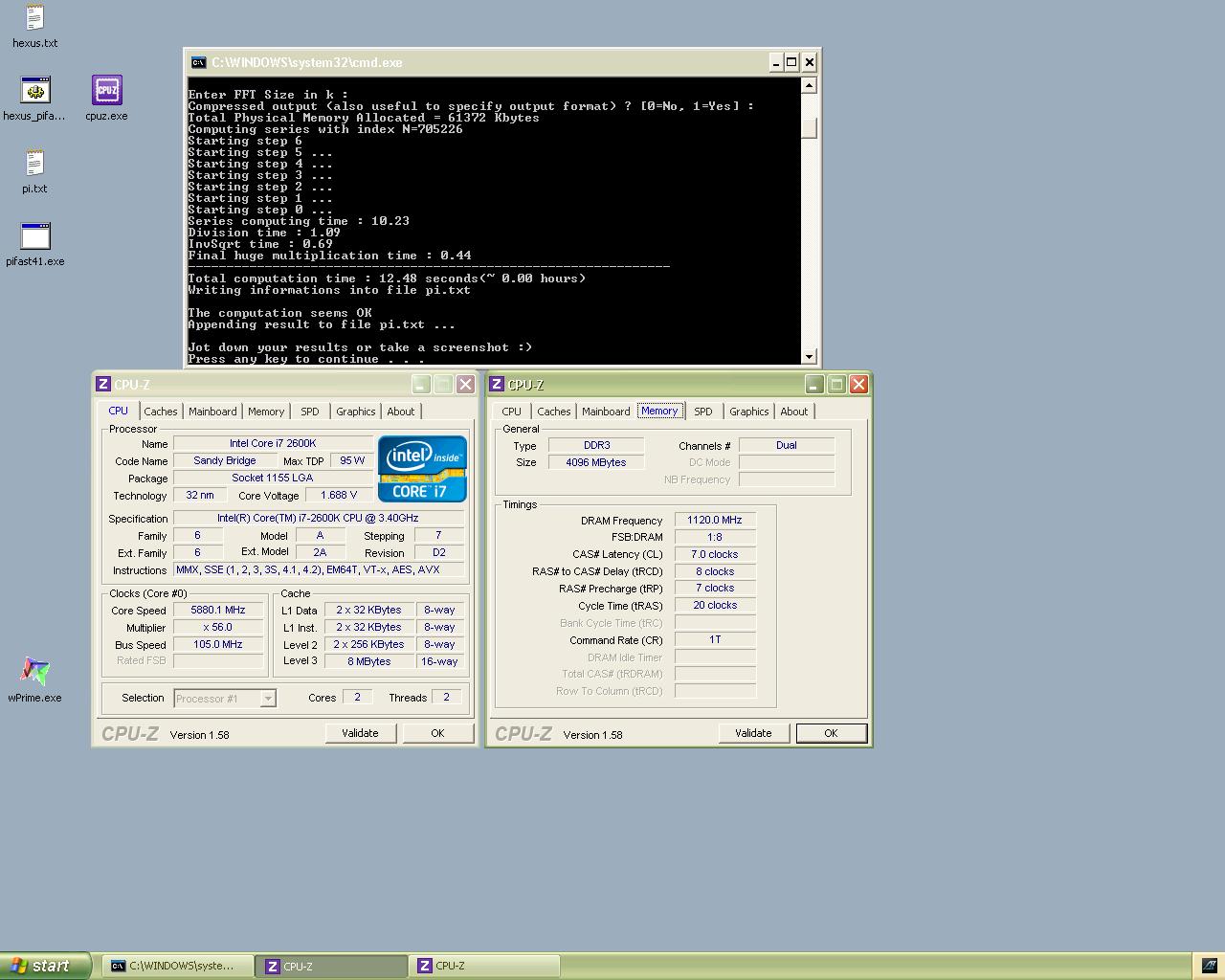
Task: Select the hexus_pifa batch file icon
Action: 34,92
